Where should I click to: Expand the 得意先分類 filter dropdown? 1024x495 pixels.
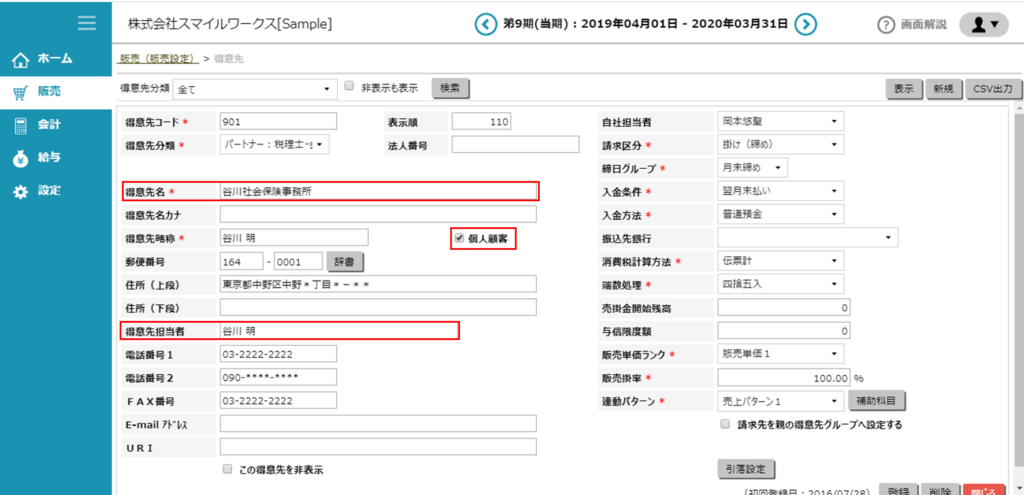tap(254, 89)
